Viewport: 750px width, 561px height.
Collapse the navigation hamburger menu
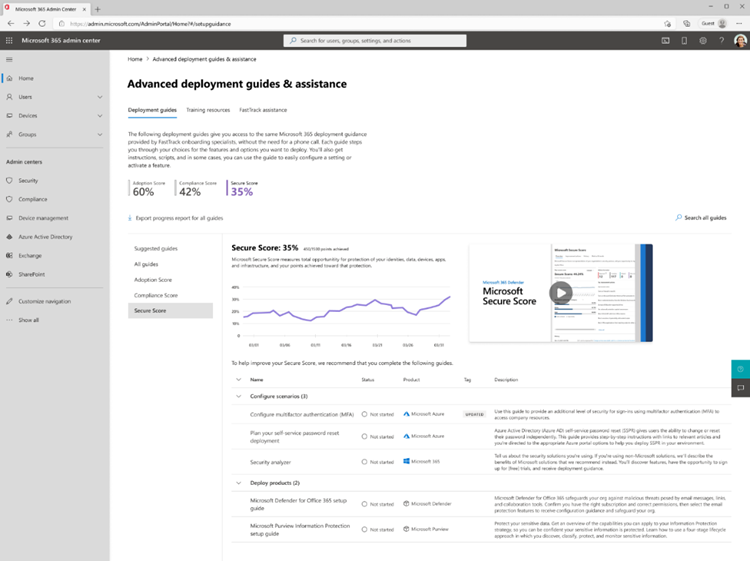point(9,60)
